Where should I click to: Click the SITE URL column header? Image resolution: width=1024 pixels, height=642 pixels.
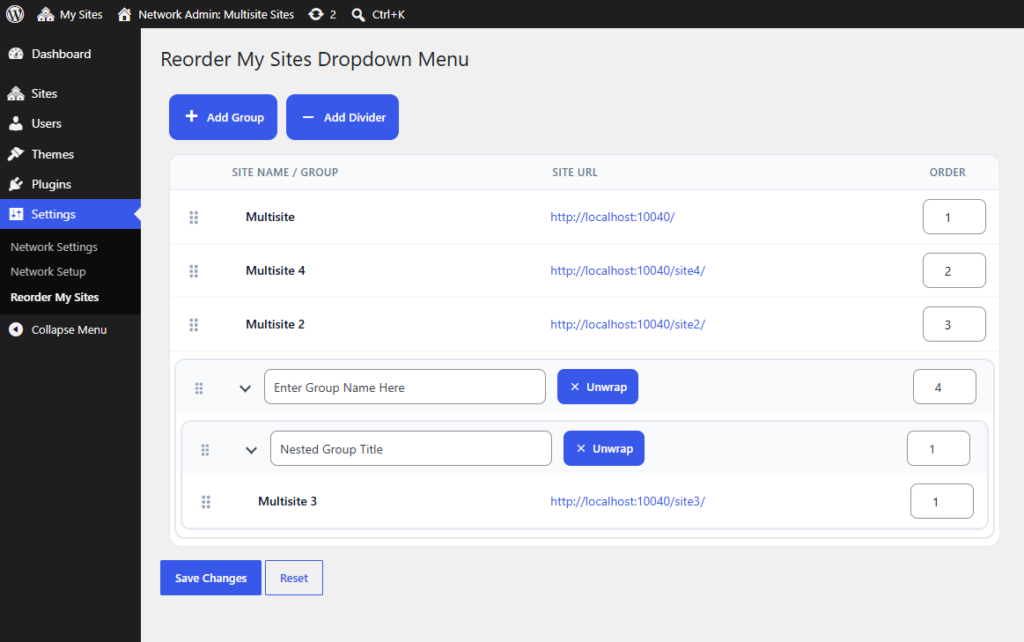point(575,172)
